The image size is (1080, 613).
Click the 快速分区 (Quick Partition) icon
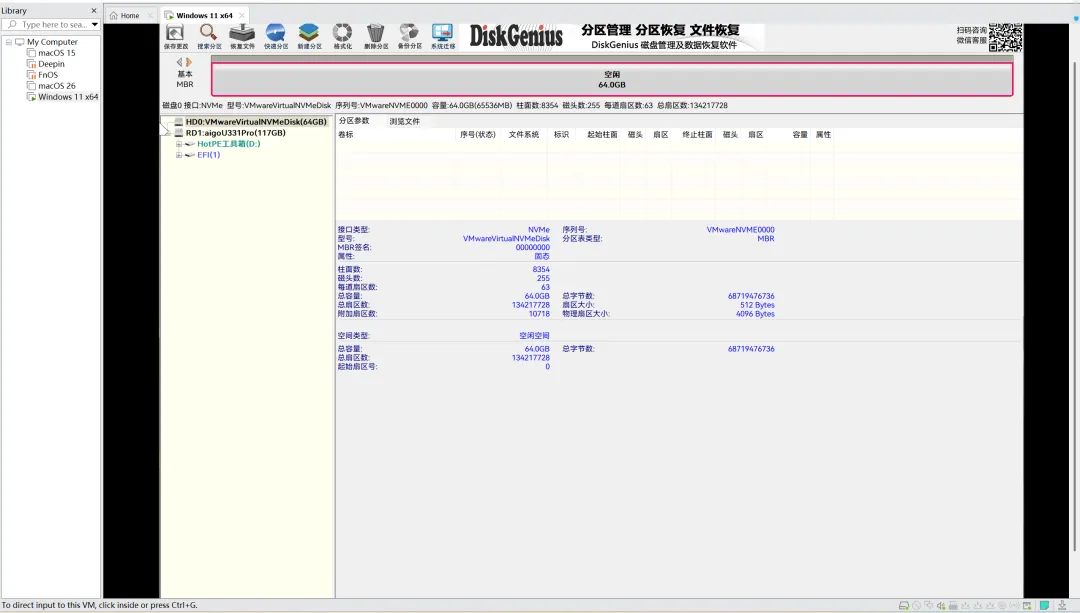(276, 37)
